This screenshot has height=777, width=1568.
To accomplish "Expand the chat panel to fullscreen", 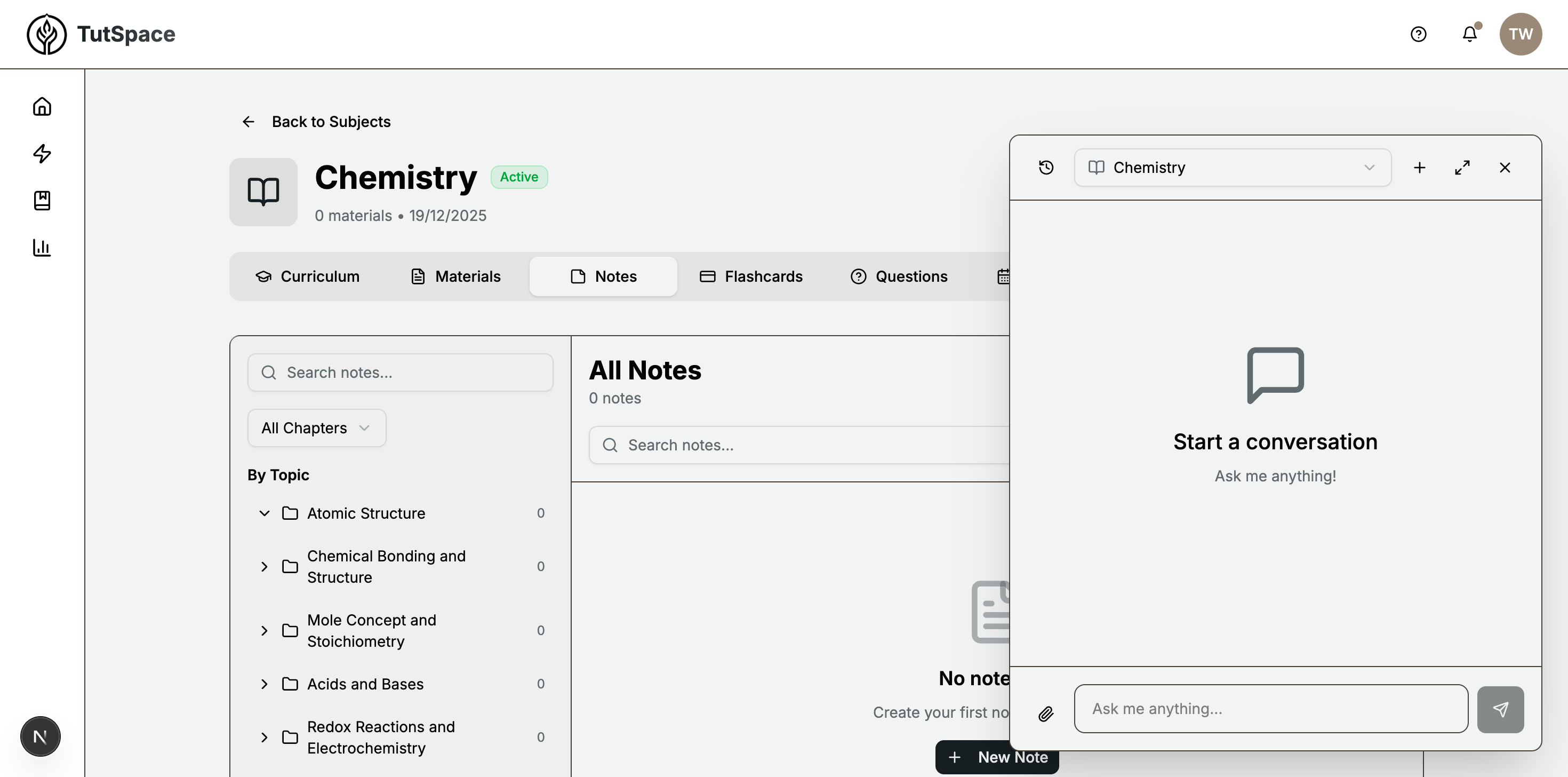I will (x=1462, y=168).
